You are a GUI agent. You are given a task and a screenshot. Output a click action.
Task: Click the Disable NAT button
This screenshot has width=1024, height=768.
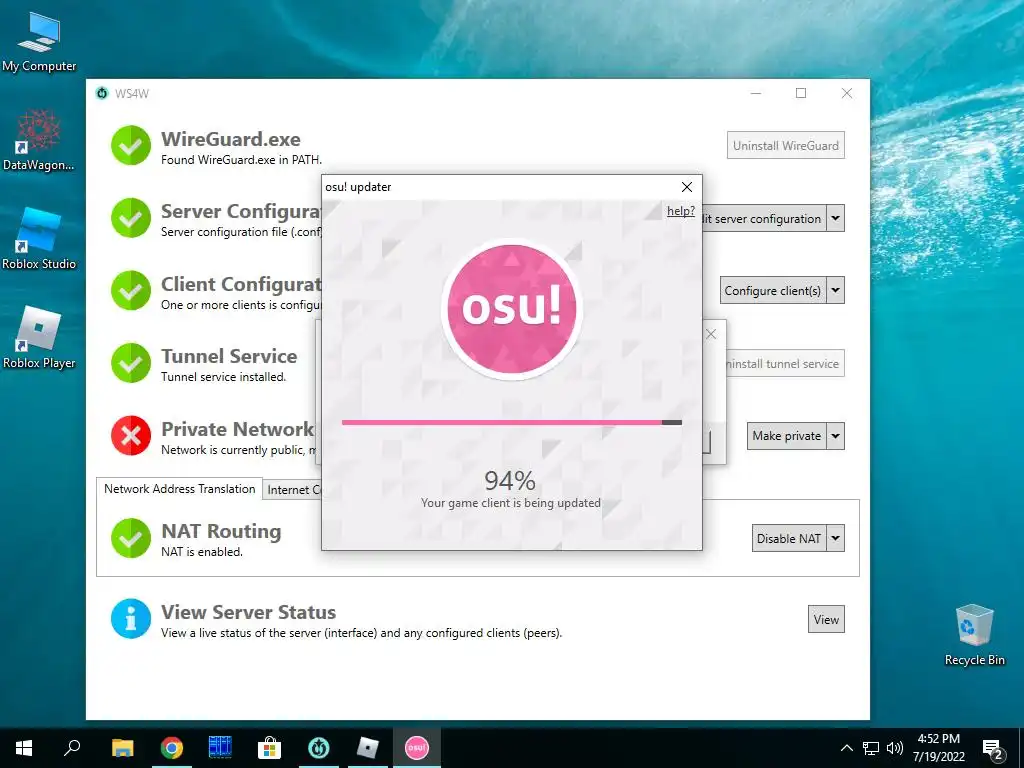click(789, 538)
